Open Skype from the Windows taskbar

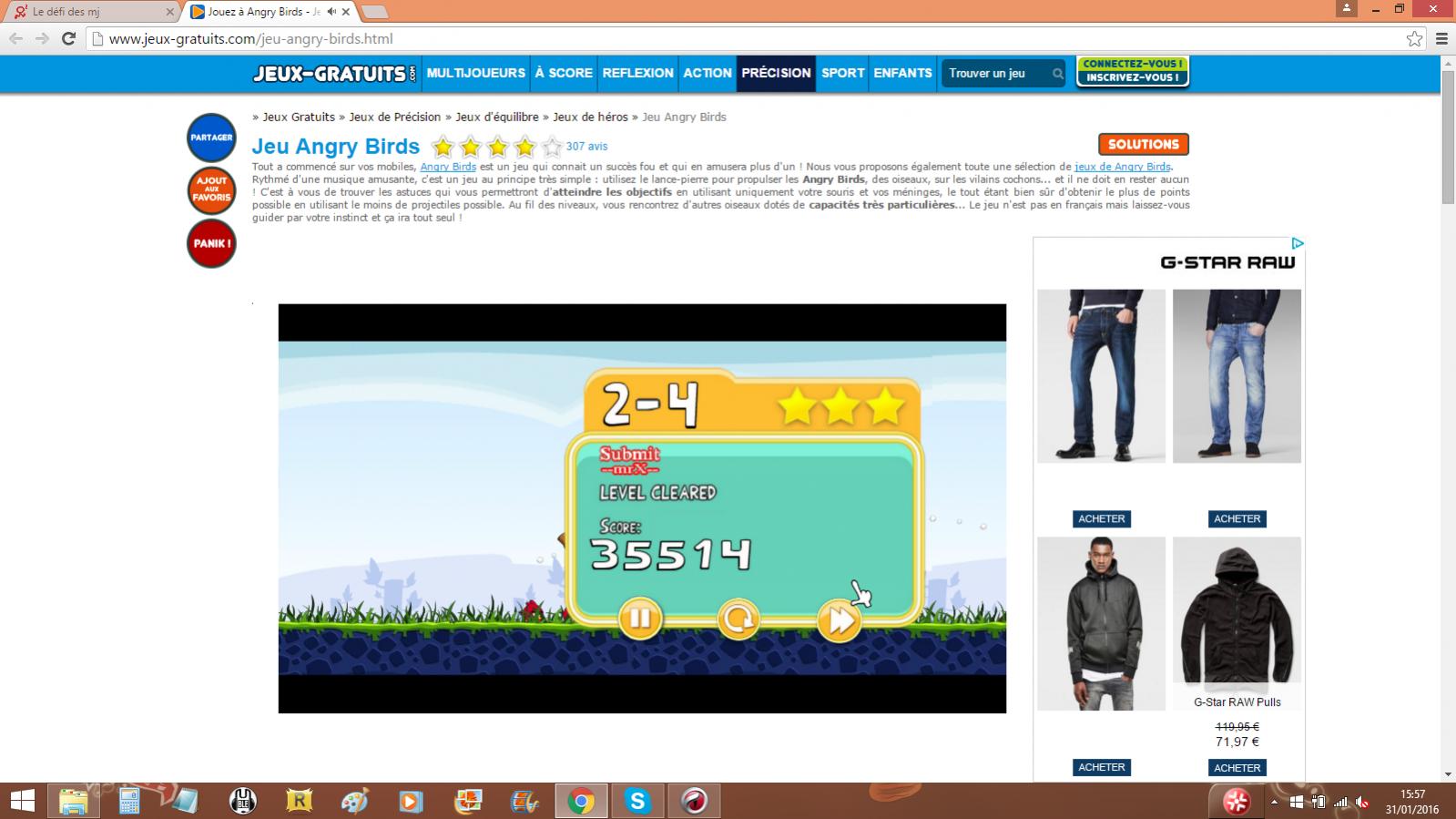[x=637, y=801]
